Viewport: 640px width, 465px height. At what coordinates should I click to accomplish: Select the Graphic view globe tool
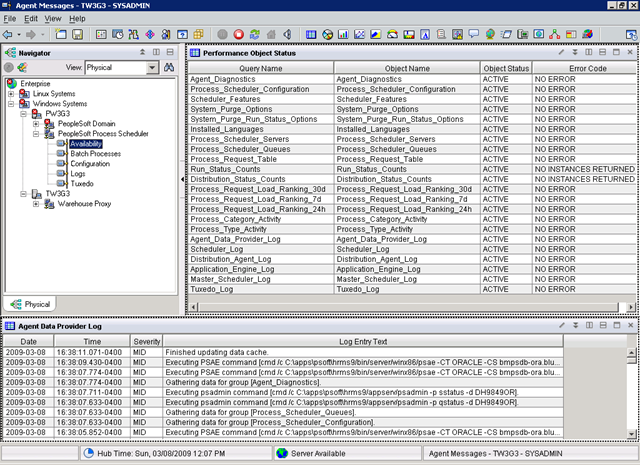click(x=490, y=35)
